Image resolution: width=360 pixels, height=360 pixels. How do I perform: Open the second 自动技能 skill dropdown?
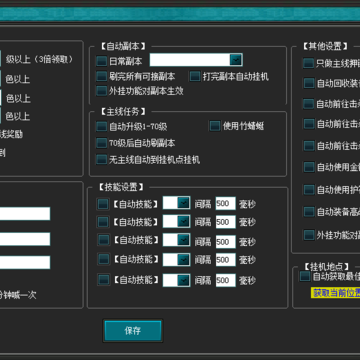pyautogui.click(x=183, y=221)
